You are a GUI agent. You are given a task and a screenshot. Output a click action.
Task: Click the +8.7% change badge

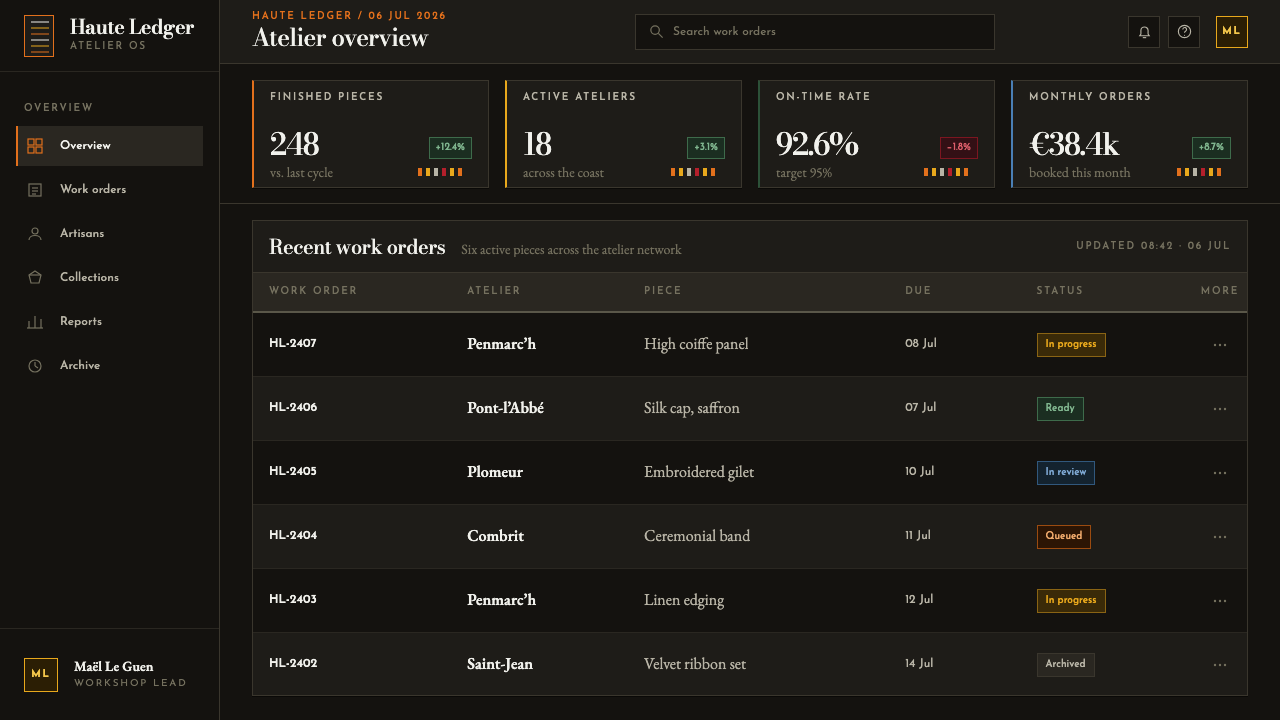point(1211,148)
